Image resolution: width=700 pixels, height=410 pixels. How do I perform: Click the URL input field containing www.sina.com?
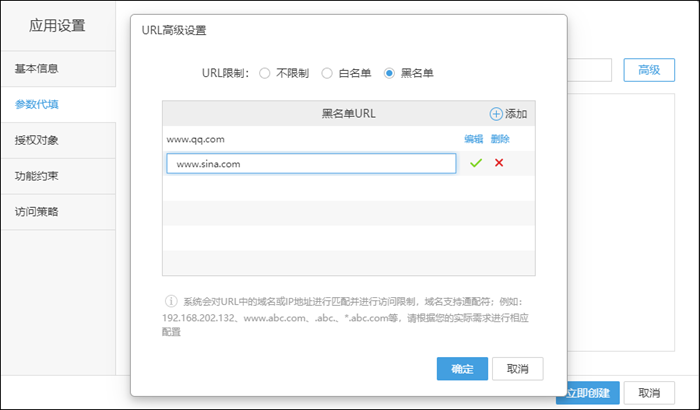[x=310, y=163]
